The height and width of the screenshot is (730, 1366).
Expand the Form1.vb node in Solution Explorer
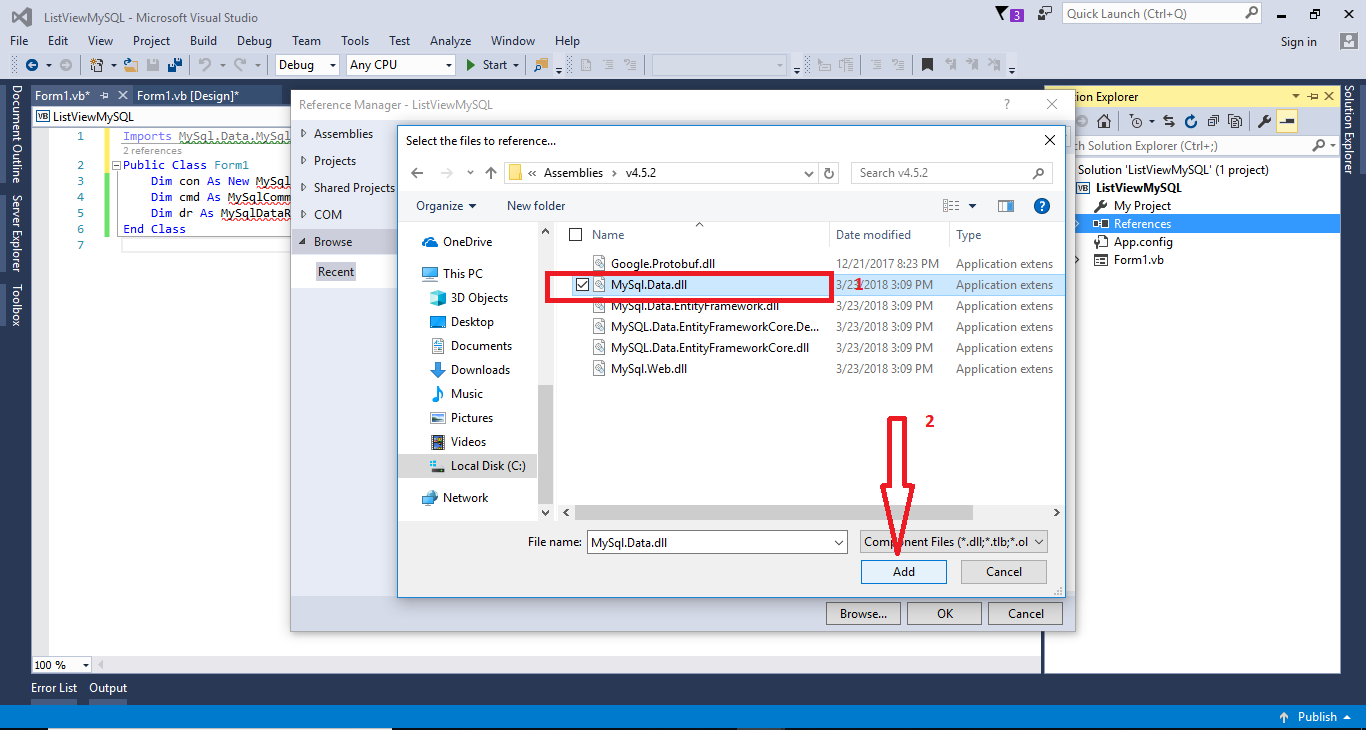tap(1077, 260)
